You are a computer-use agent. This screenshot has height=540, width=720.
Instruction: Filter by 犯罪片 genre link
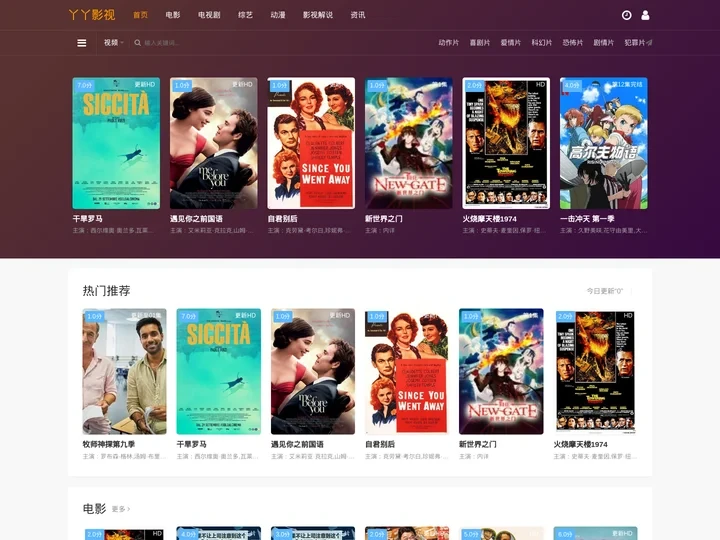click(635, 43)
